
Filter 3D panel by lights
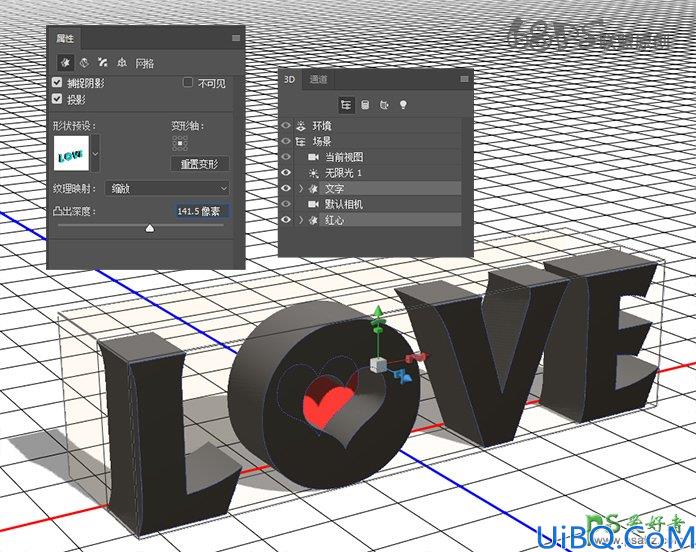click(403, 105)
